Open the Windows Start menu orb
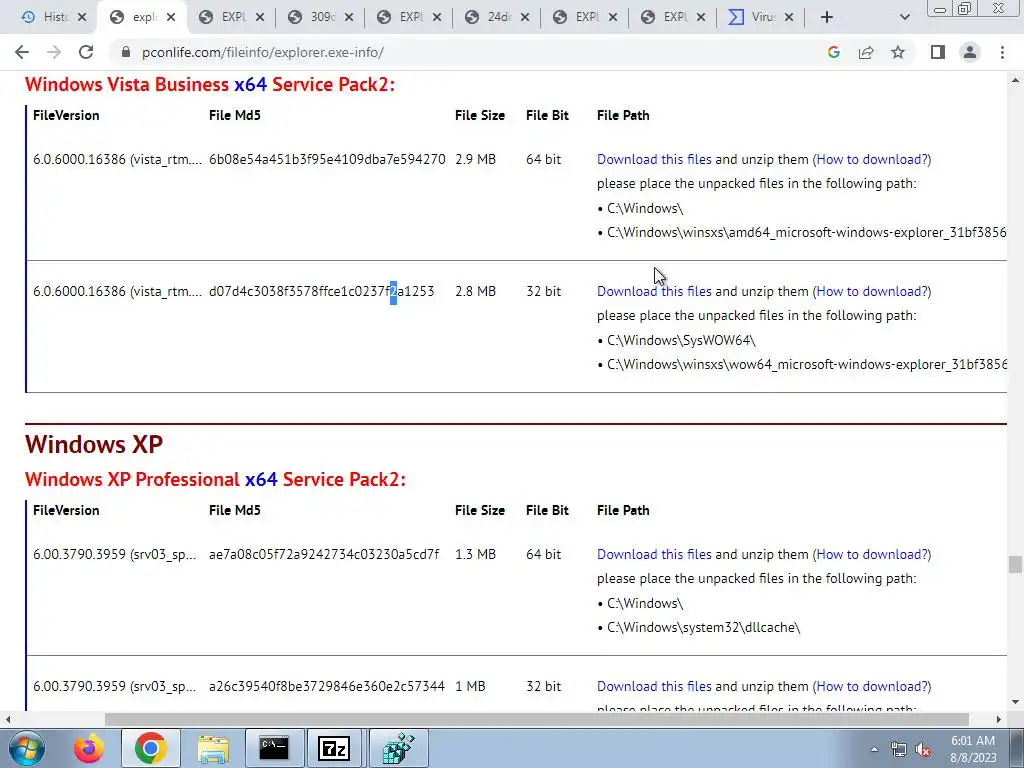Viewport: 1024px width, 768px height. coord(25,748)
